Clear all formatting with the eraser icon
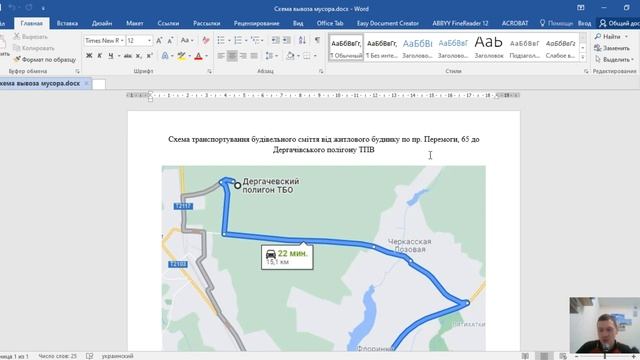Image resolution: width=640 pixels, height=360 pixels. (x=206, y=40)
